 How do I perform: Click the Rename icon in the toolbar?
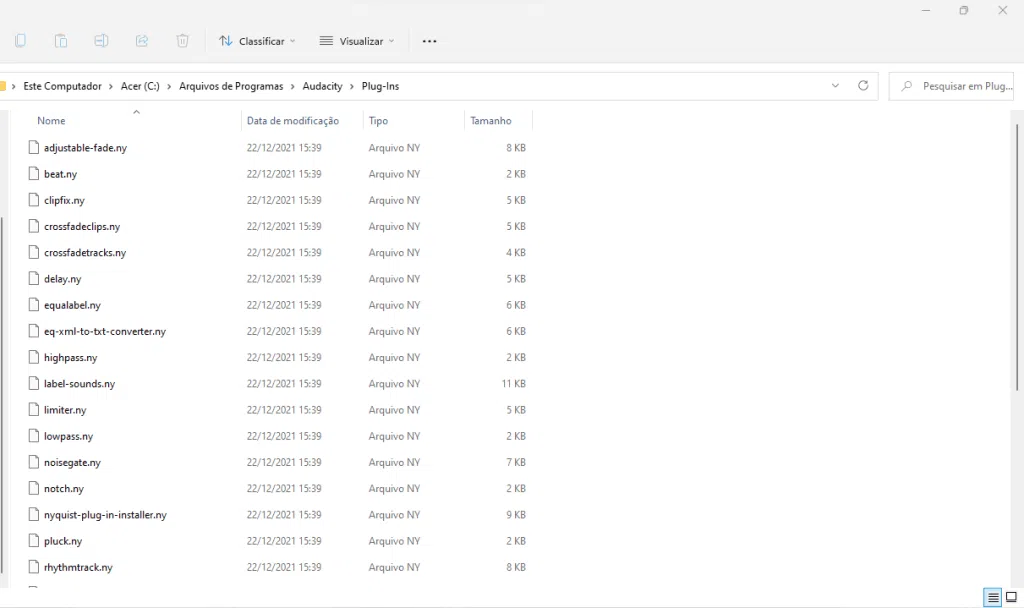click(101, 41)
